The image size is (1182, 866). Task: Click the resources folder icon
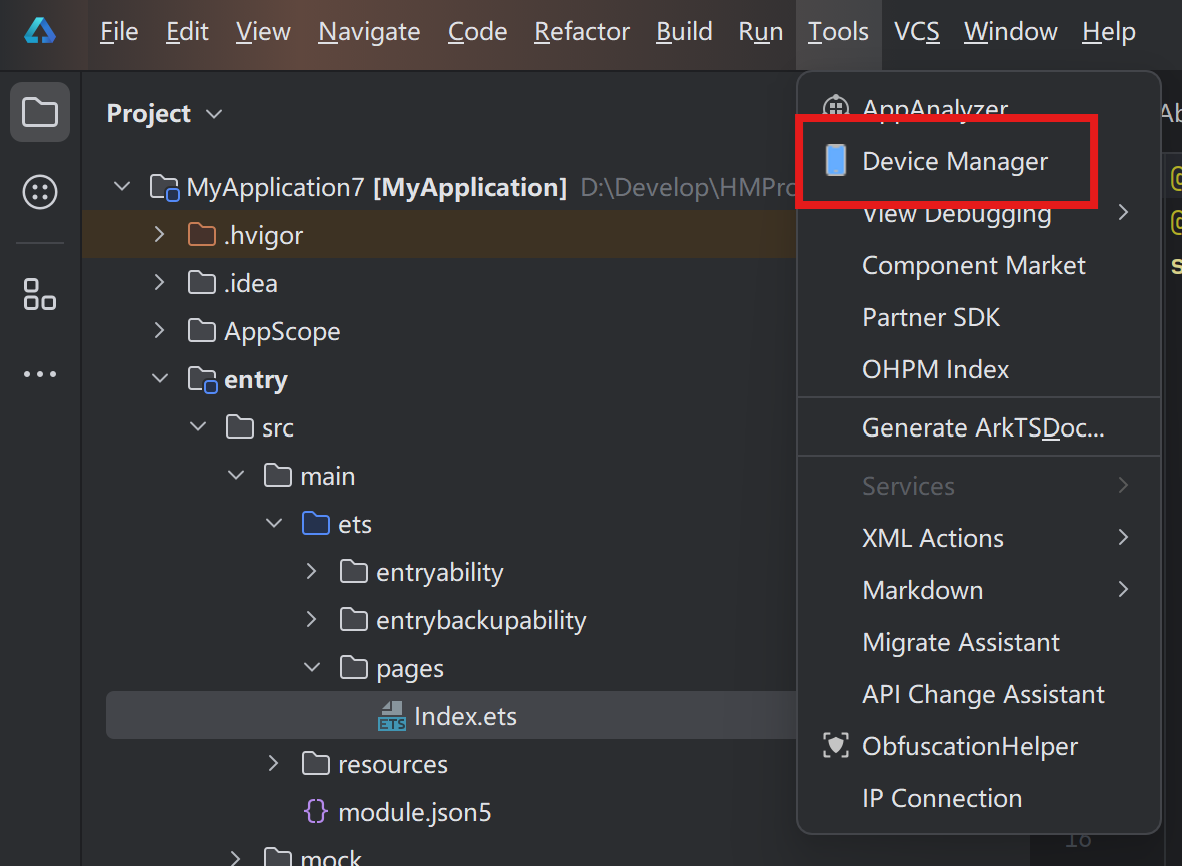(316, 763)
